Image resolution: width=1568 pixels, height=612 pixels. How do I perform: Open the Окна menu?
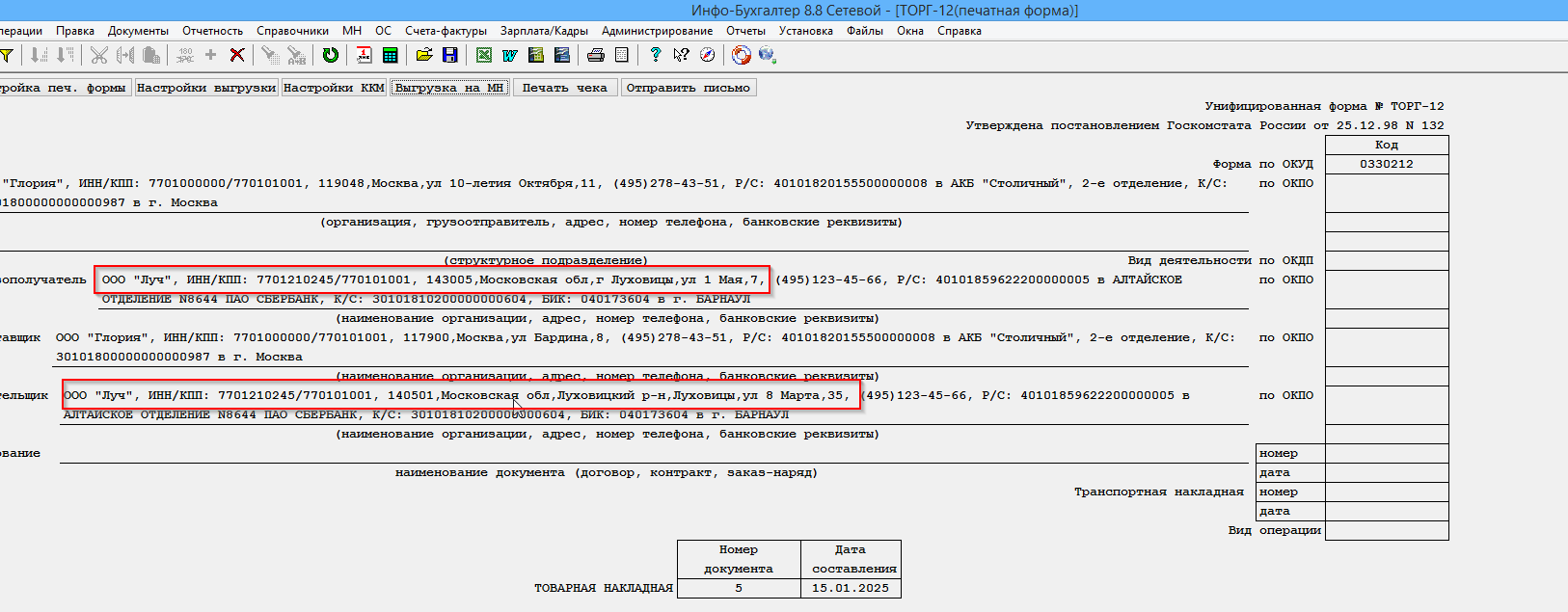pos(910,31)
